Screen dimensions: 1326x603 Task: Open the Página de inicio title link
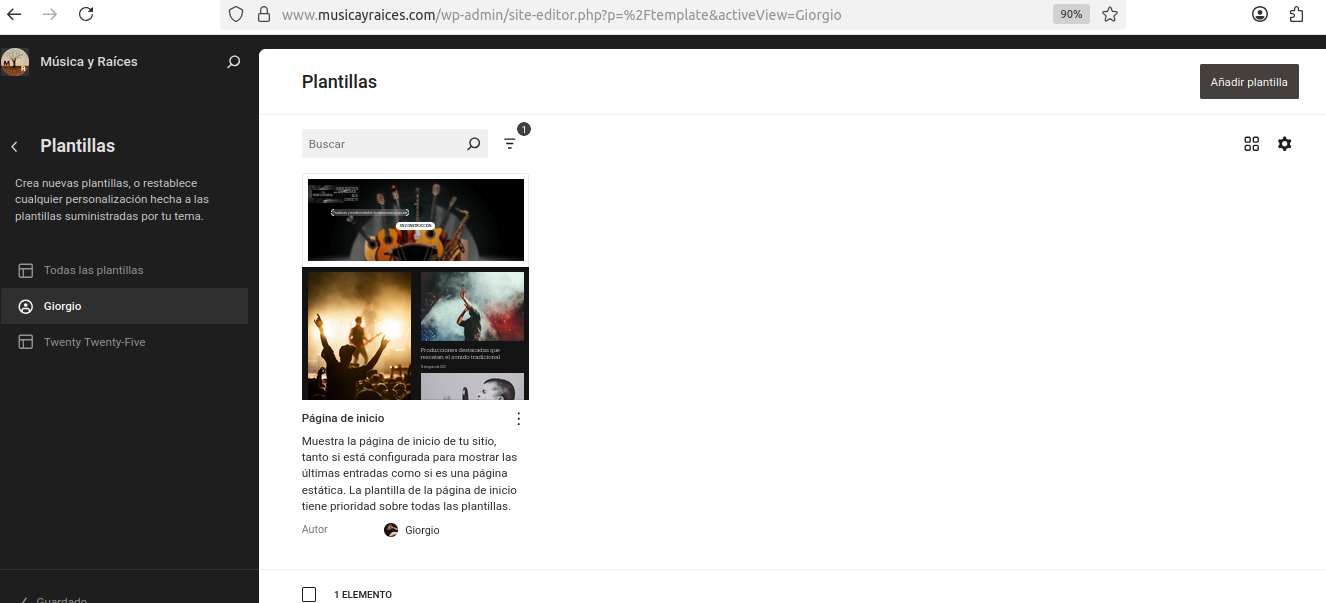(343, 418)
